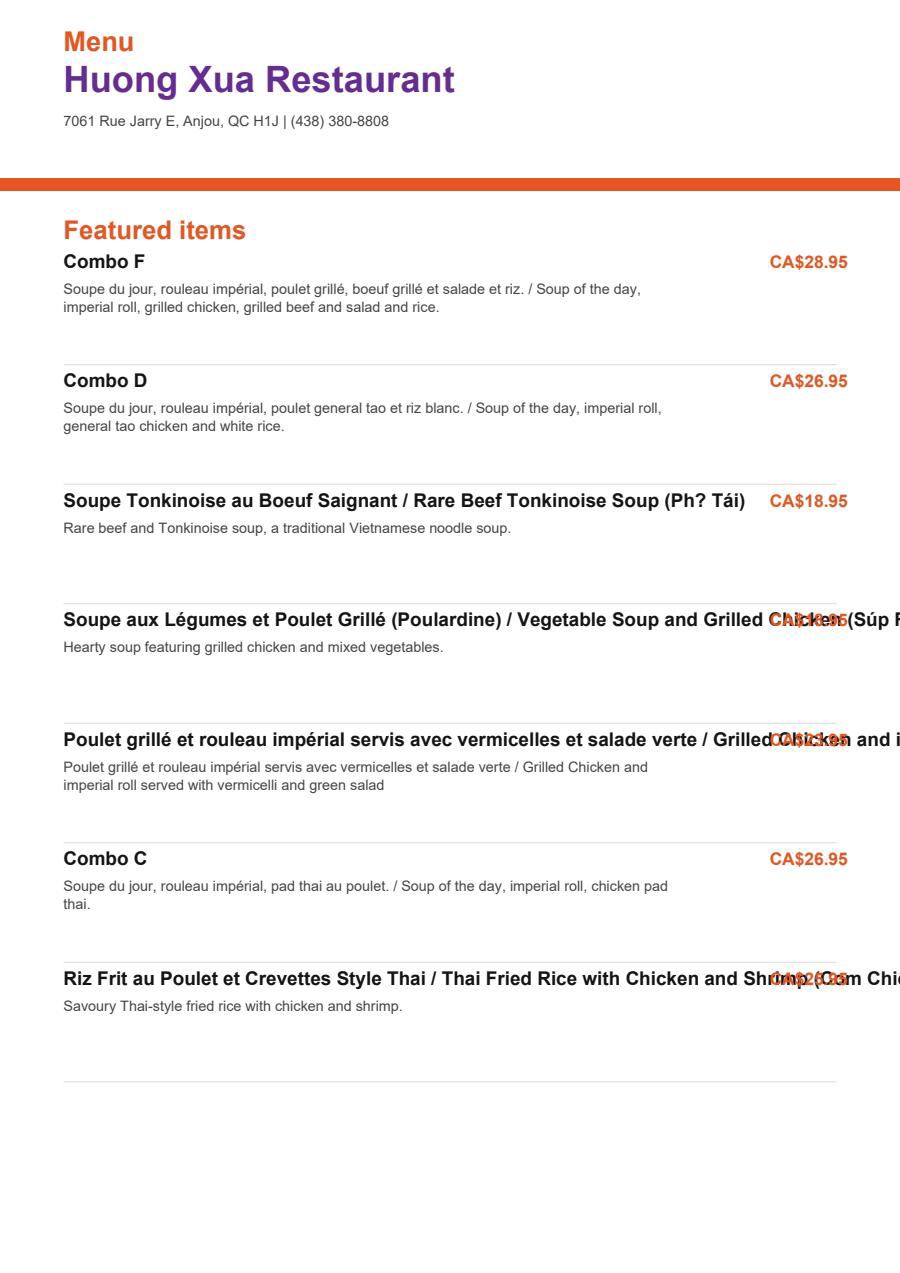This screenshot has height=1273, width=900.
Task: Select the hearty soup description text
Action: point(253,647)
